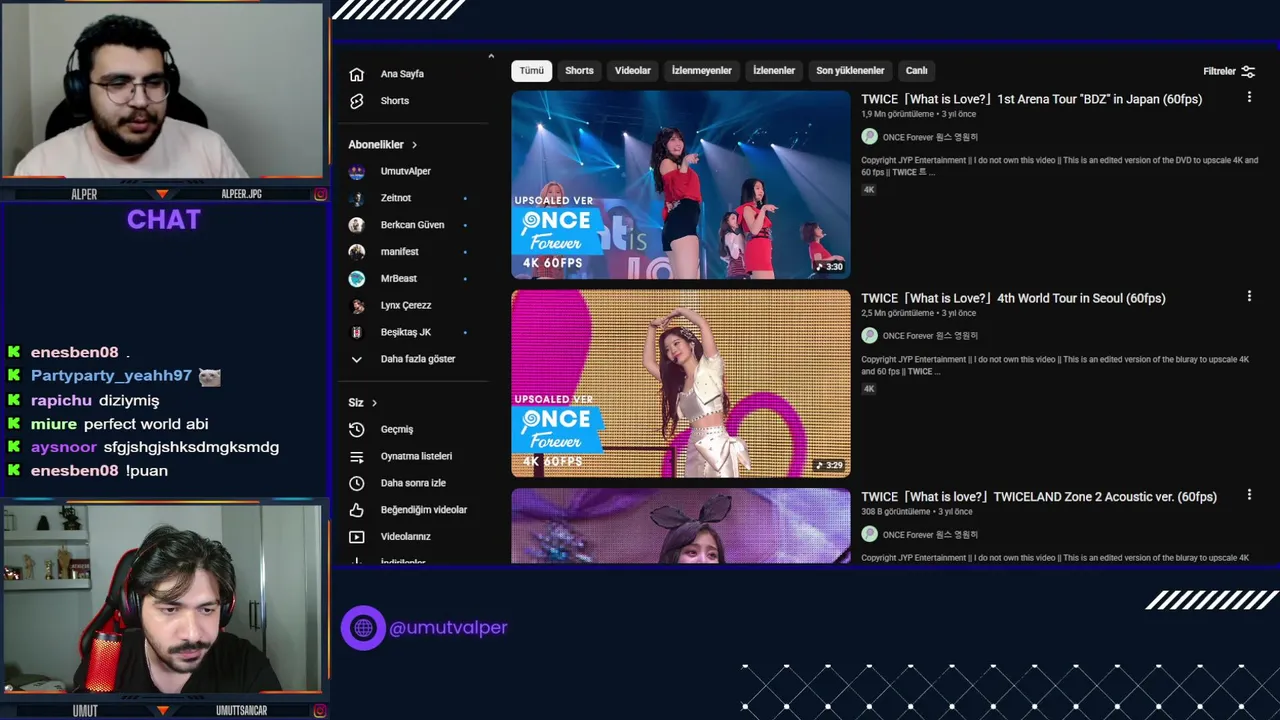Open manifest channel avatar
This screenshot has height=720, width=1280.
coord(356,252)
